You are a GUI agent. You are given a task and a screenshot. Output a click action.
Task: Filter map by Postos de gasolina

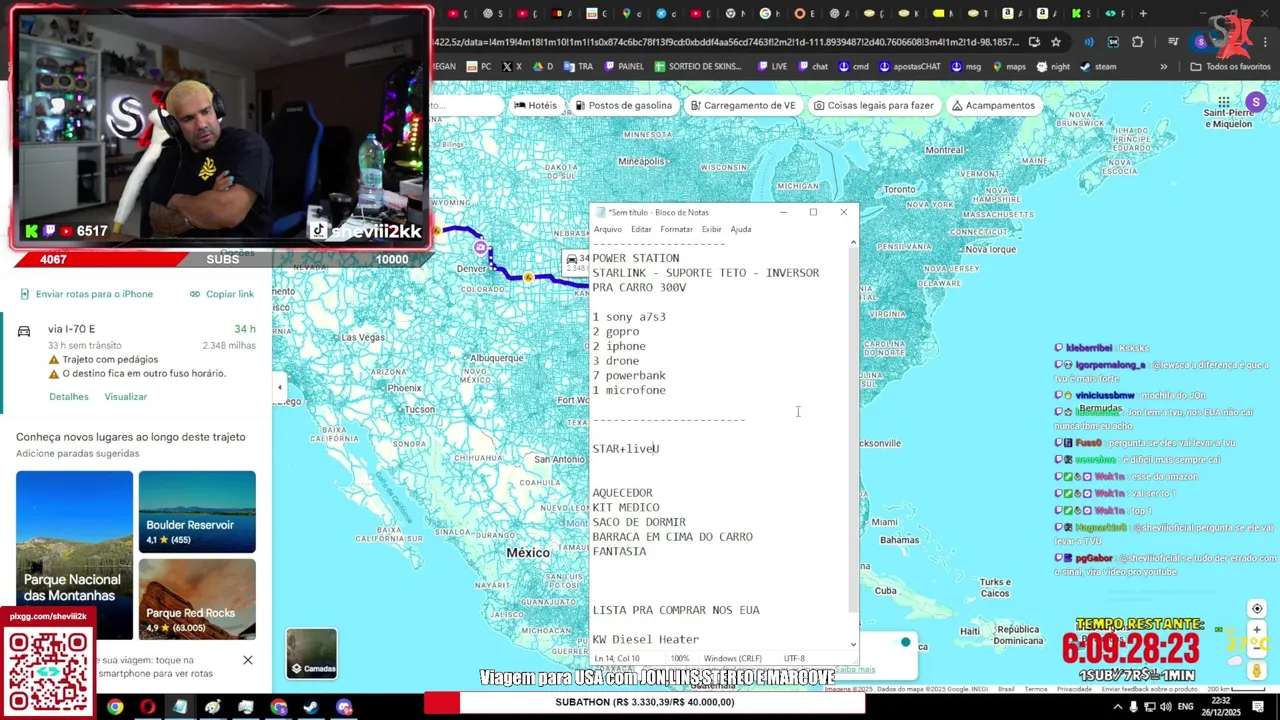pos(622,105)
